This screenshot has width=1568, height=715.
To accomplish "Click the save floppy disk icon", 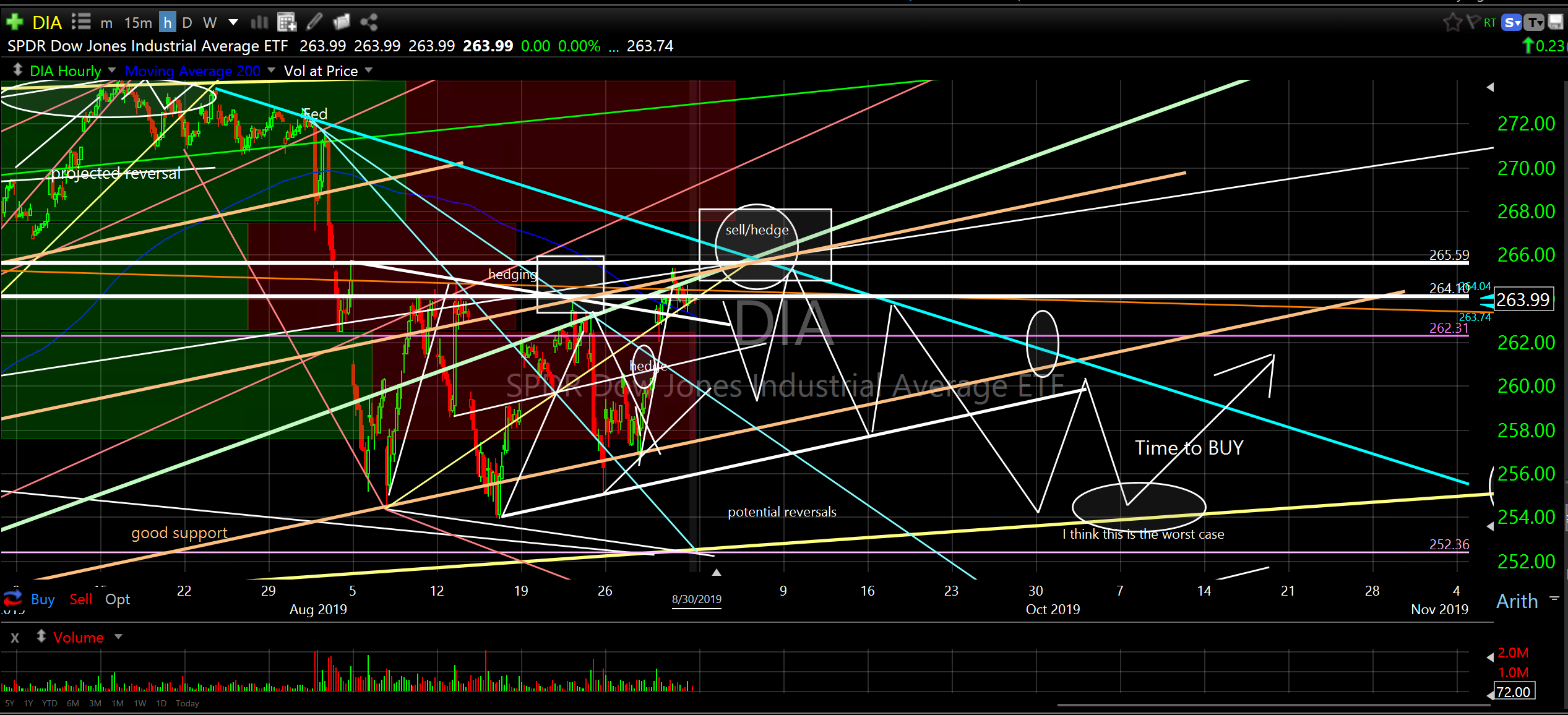I will click(1556, 23).
